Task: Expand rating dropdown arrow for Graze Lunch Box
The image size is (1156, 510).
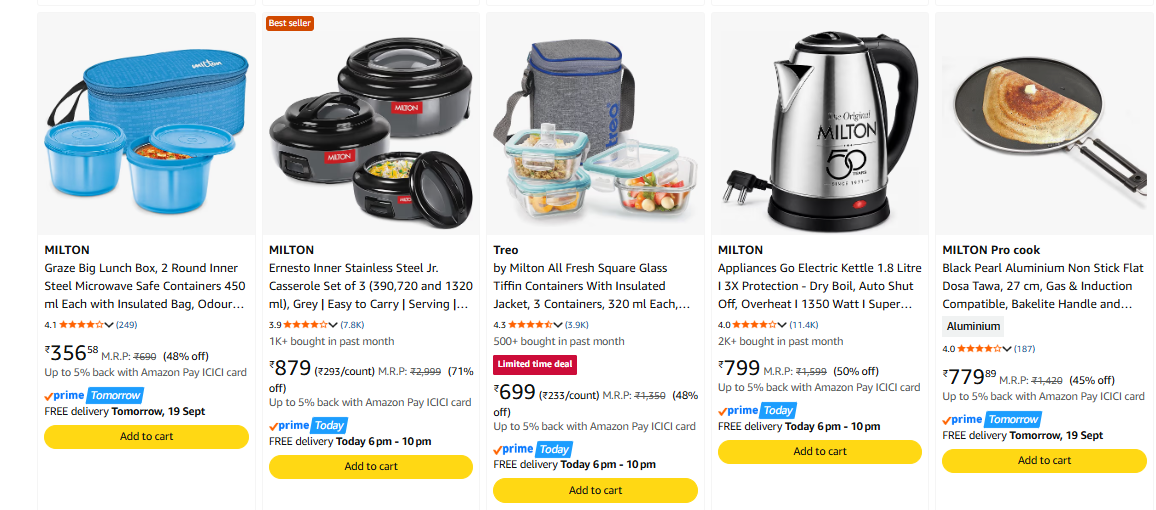Action: 110,324
